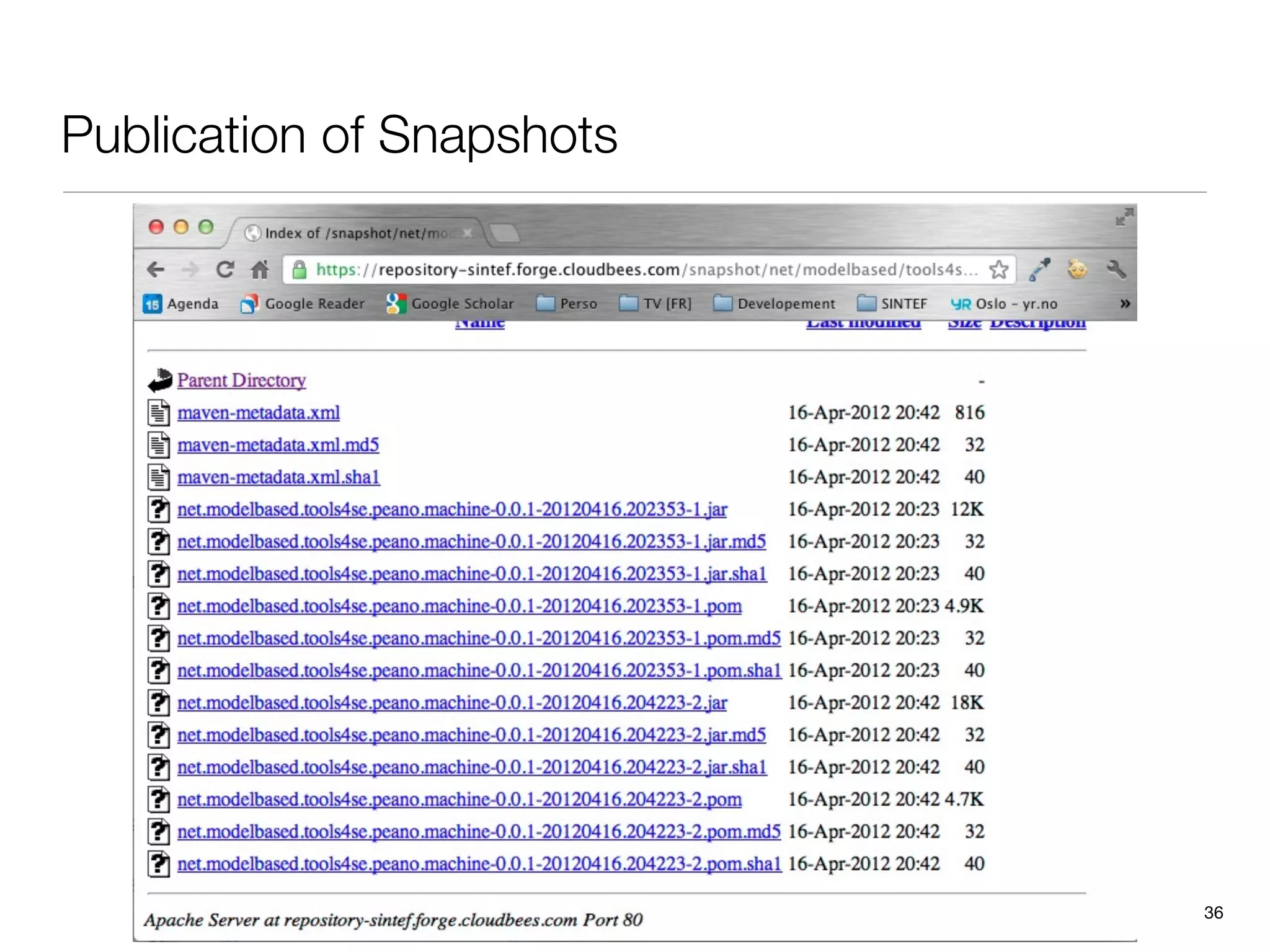Click the eyedropper extension icon
This screenshot has width=1270, height=952.
(x=1040, y=270)
